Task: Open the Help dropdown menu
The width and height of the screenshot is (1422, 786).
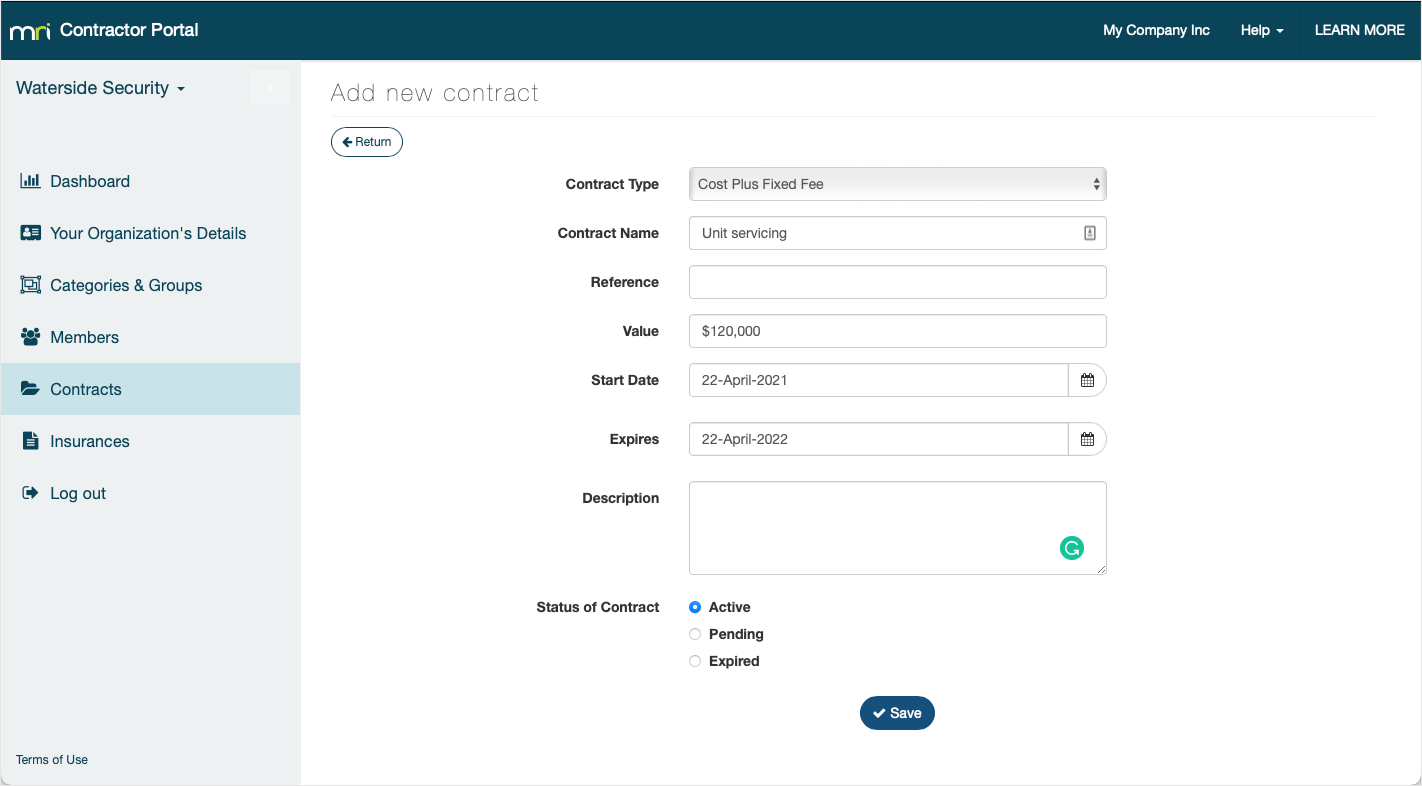Action: [x=1261, y=30]
